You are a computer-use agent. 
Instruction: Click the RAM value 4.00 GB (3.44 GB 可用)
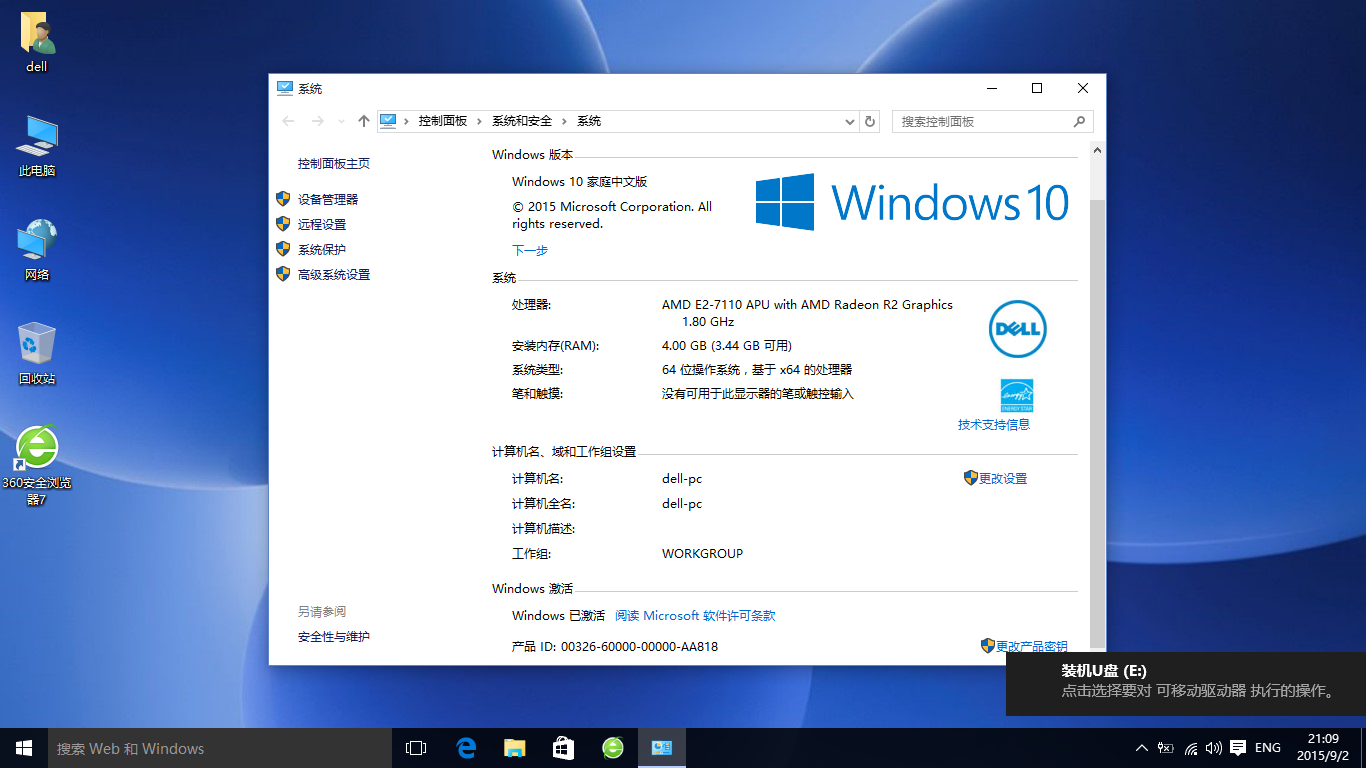727,346
